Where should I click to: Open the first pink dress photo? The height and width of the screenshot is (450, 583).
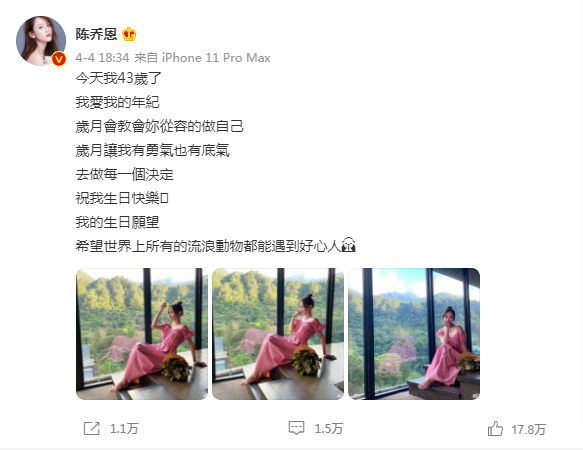(x=142, y=334)
